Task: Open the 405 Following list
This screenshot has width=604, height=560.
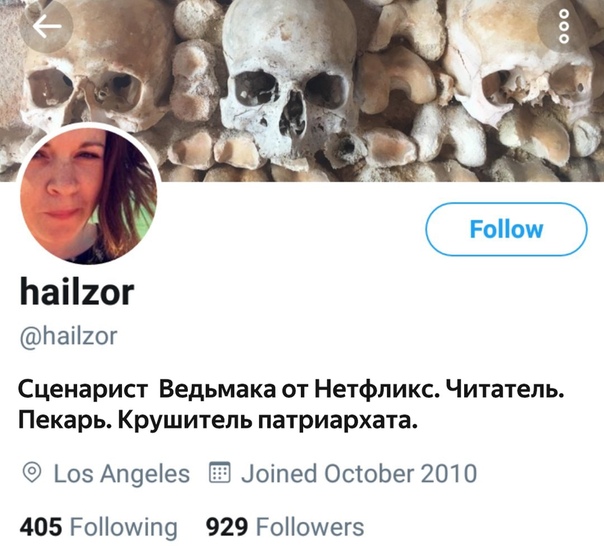Action: tap(99, 527)
